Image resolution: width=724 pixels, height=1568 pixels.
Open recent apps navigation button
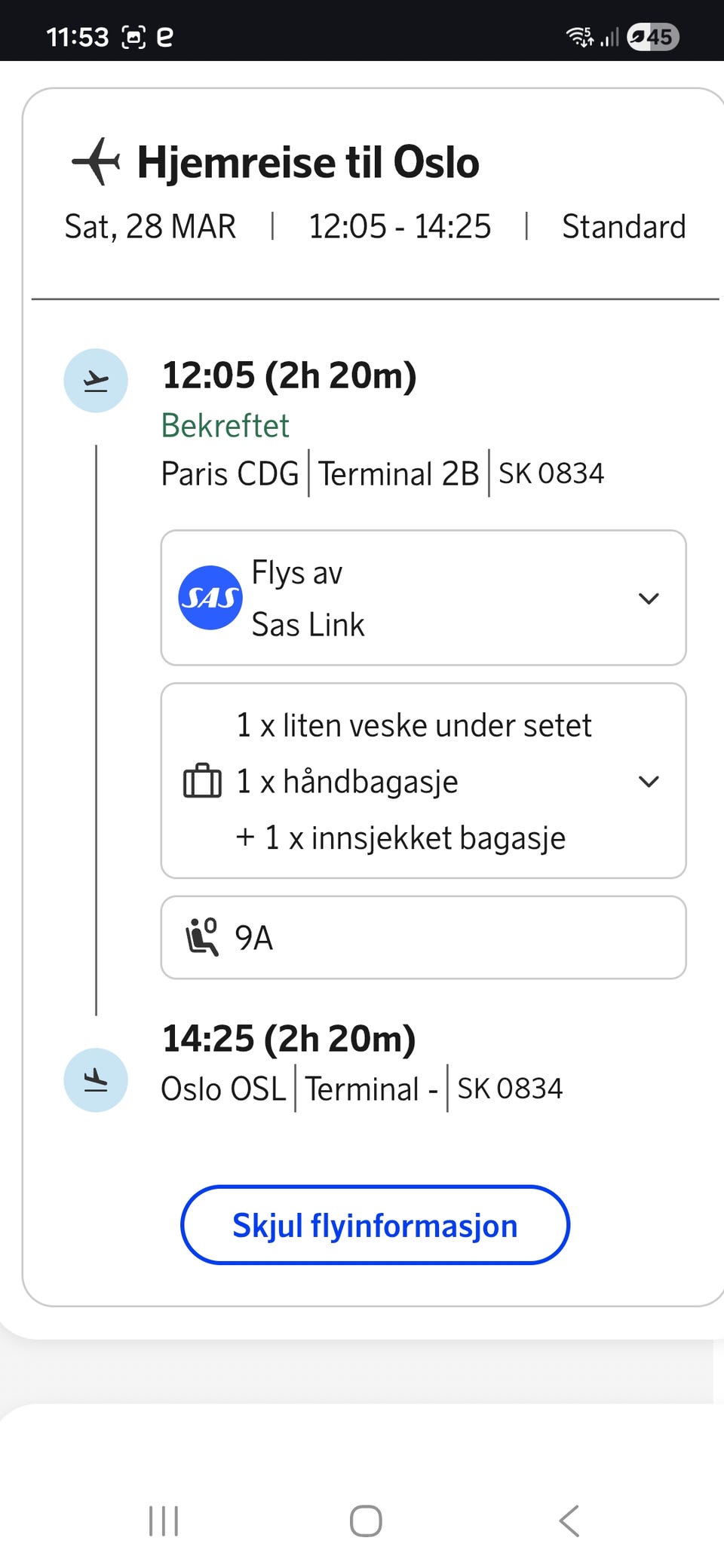click(164, 1521)
